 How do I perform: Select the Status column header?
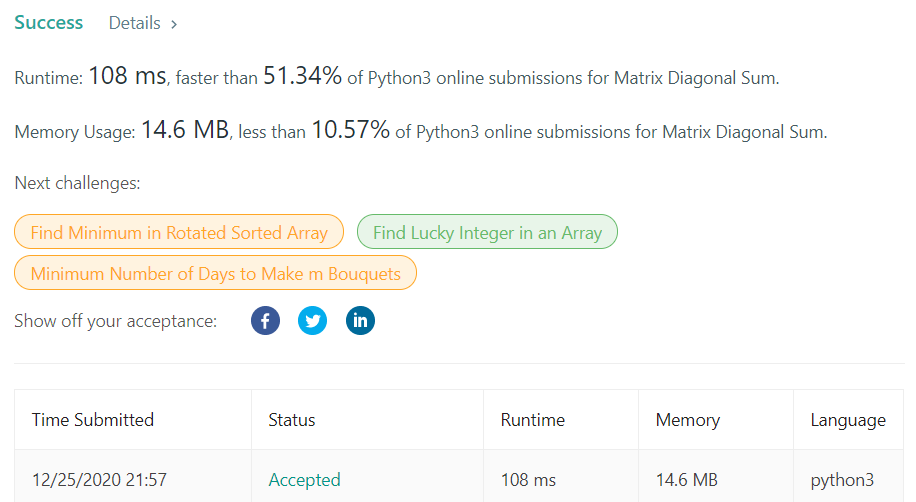click(292, 420)
